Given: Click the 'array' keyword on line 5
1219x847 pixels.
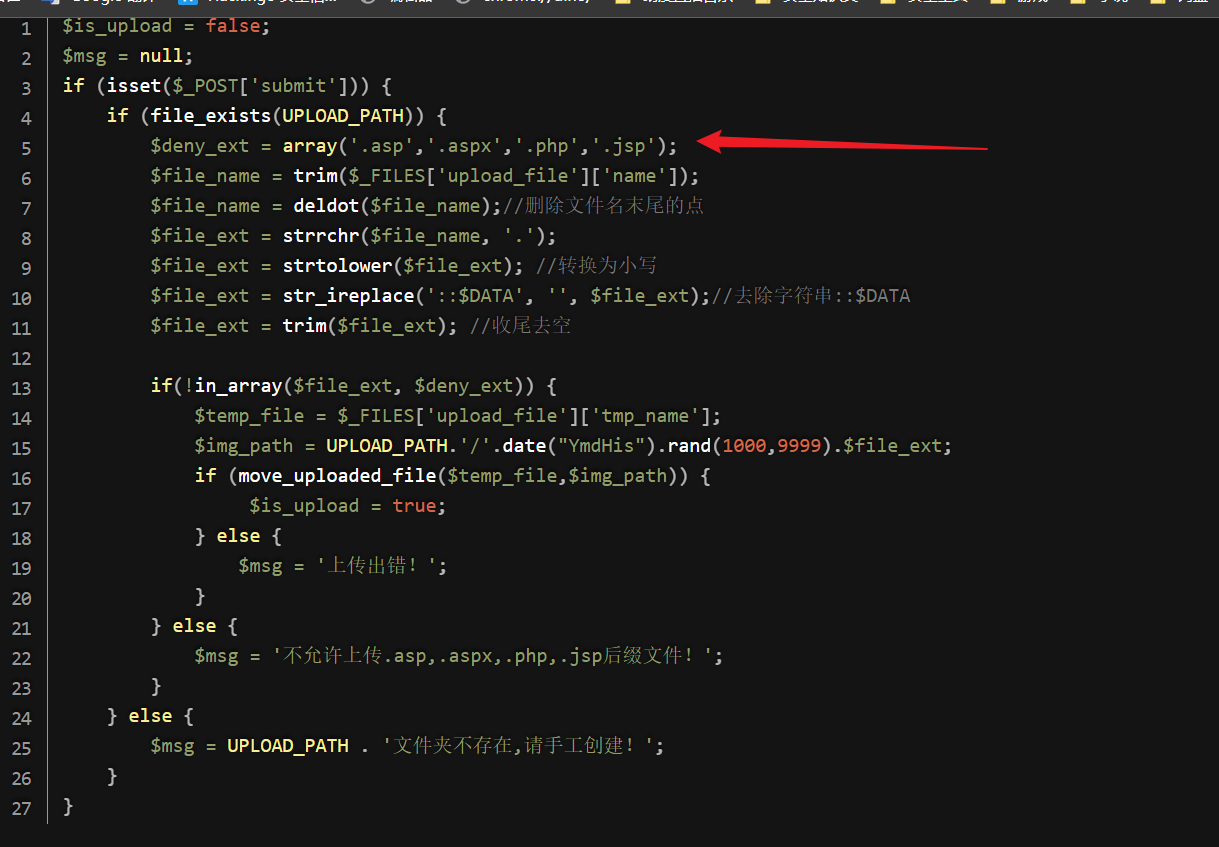Looking at the screenshot, I should click(x=310, y=146).
